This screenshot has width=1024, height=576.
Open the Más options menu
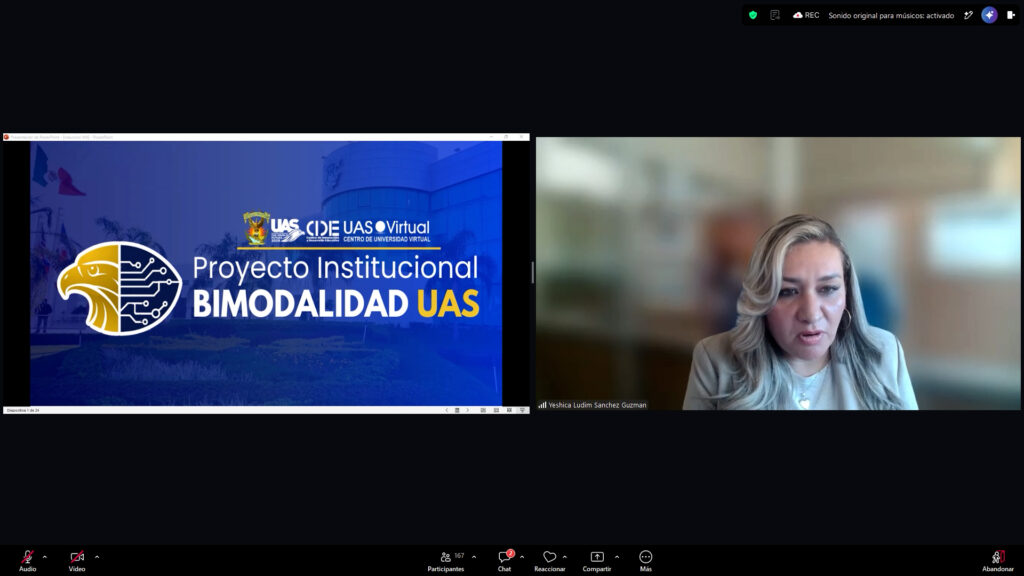pos(646,560)
